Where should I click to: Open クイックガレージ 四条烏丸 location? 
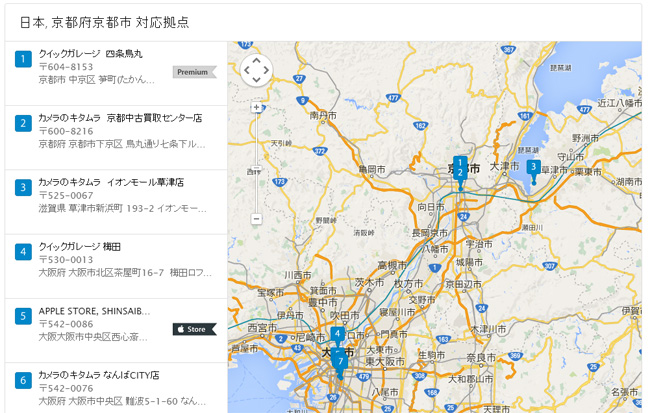coord(90,53)
